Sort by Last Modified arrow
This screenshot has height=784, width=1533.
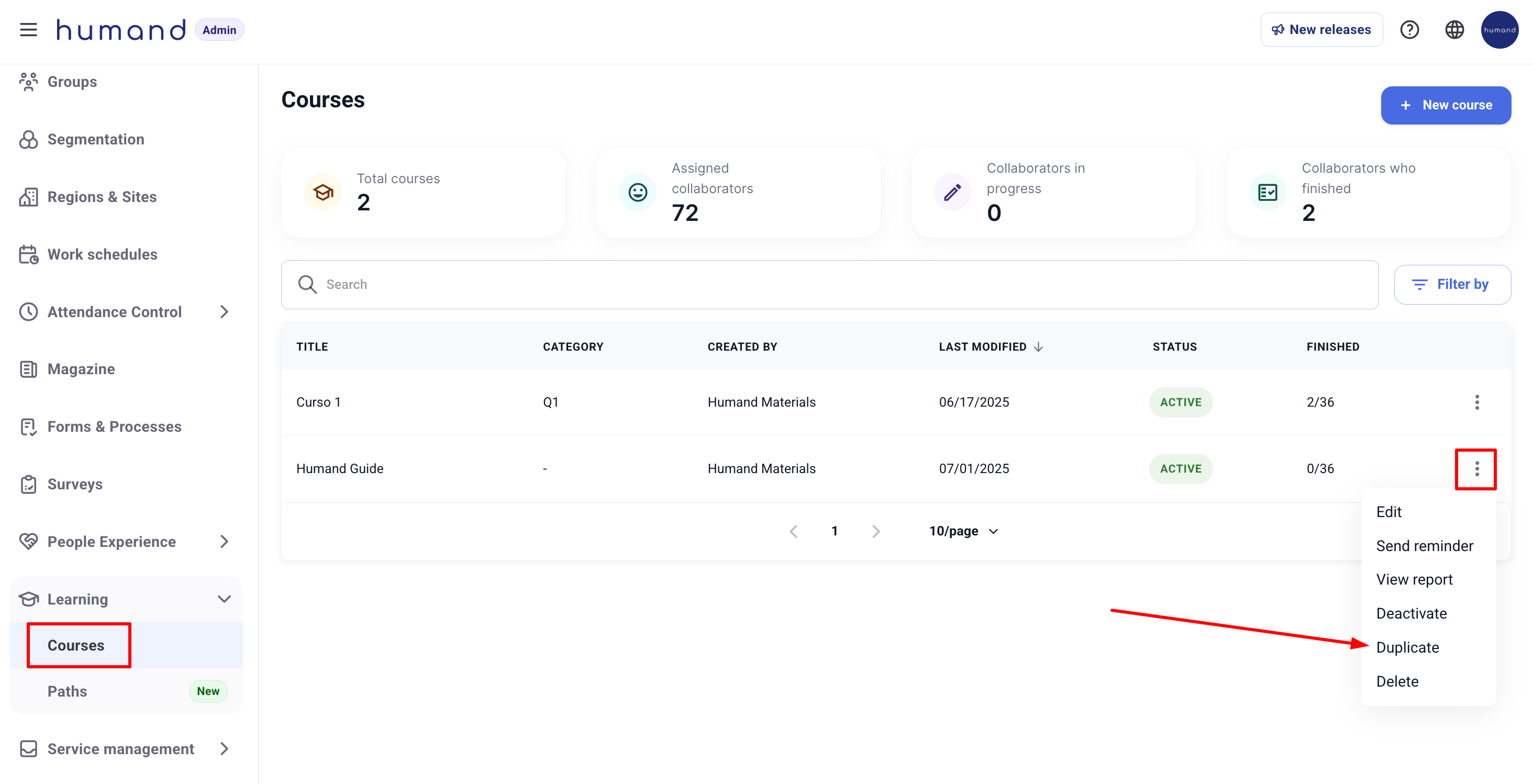(x=1038, y=347)
